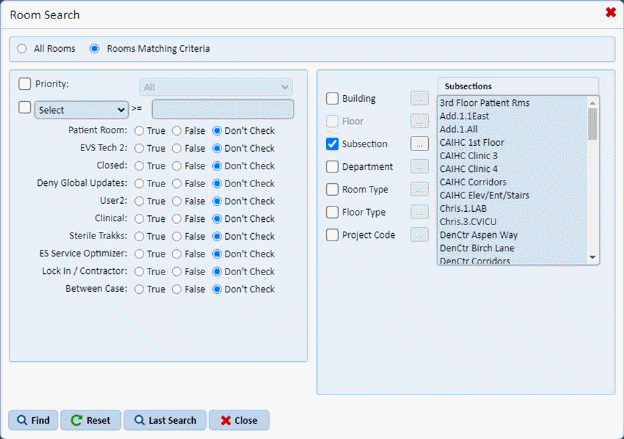
Task: Open the Subsection browse ellipsis button
Action: pos(420,144)
